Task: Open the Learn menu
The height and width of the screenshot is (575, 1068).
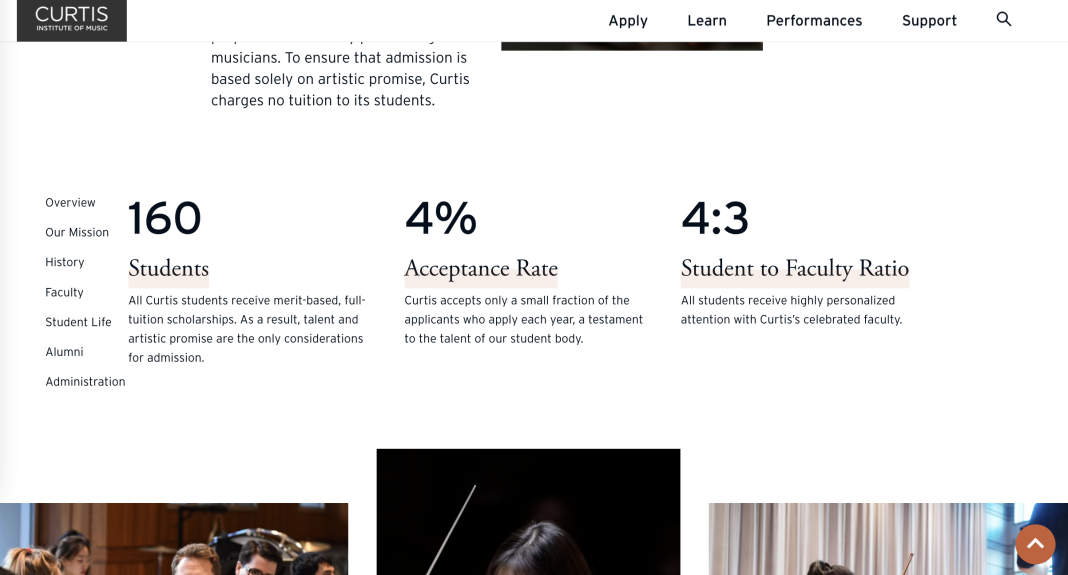Action: click(x=706, y=21)
